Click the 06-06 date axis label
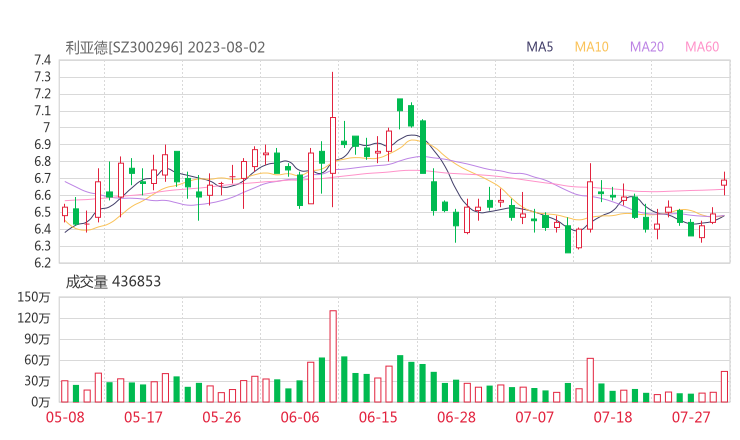This screenshot has height=440, width=740. tap(300, 417)
